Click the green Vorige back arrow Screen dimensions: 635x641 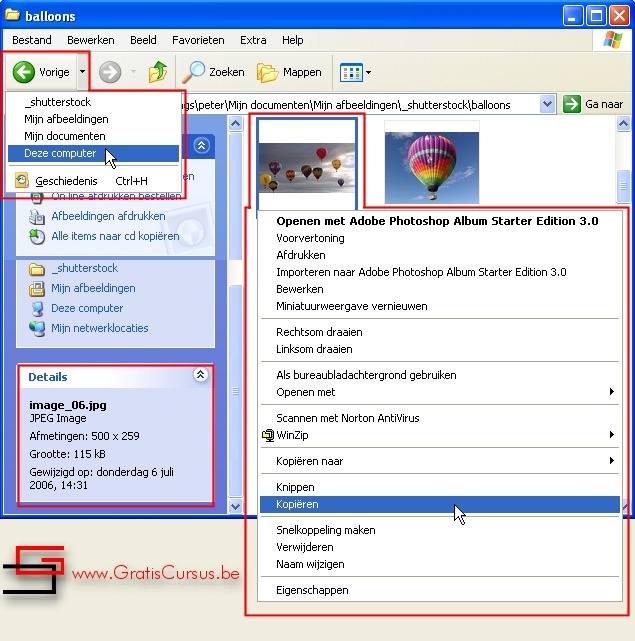click(x=24, y=72)
